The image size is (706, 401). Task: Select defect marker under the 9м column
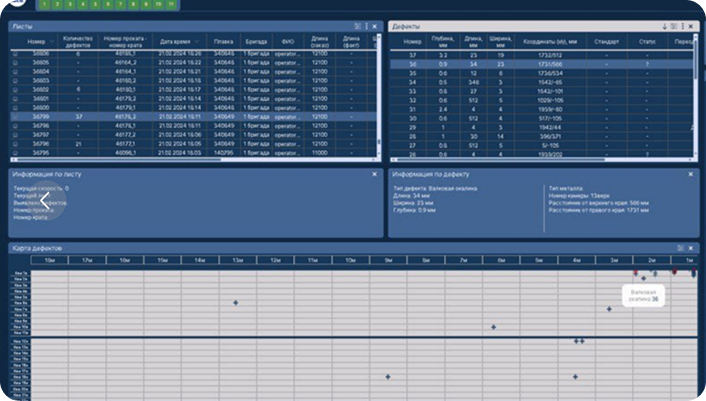(388, 377)
